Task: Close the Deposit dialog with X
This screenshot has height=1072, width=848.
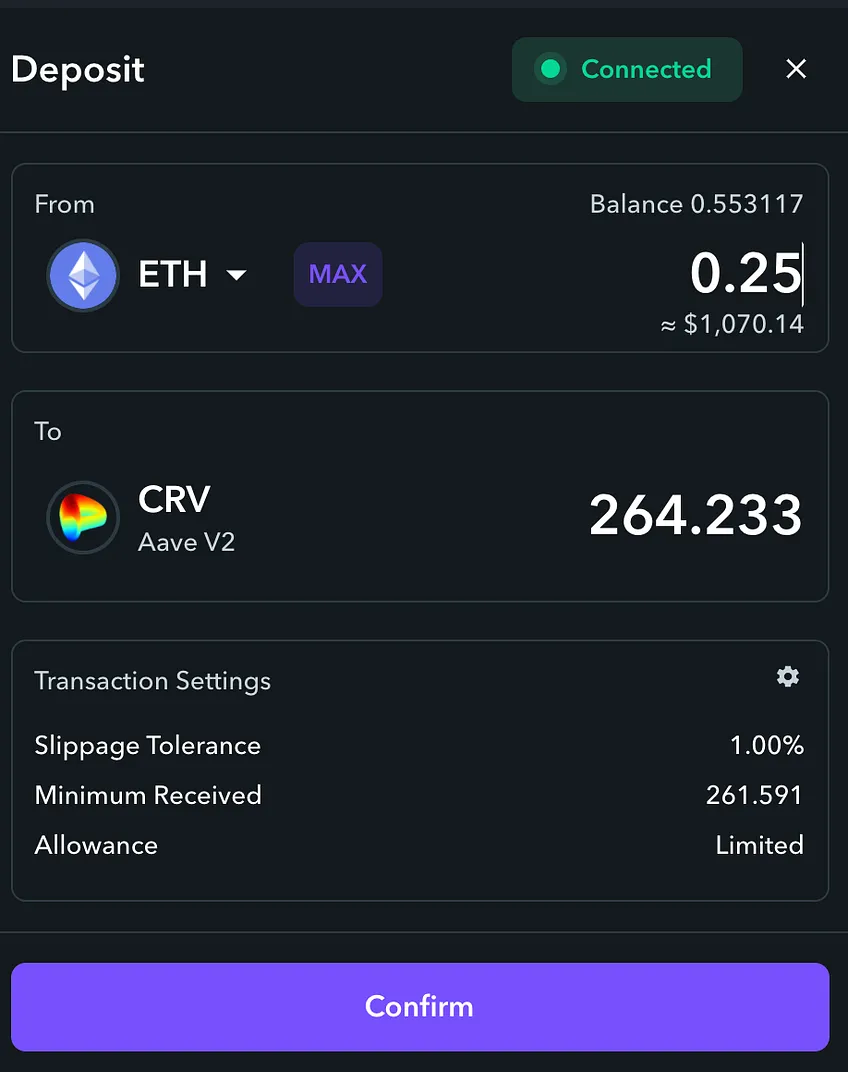Action: [x=796, y=69]
